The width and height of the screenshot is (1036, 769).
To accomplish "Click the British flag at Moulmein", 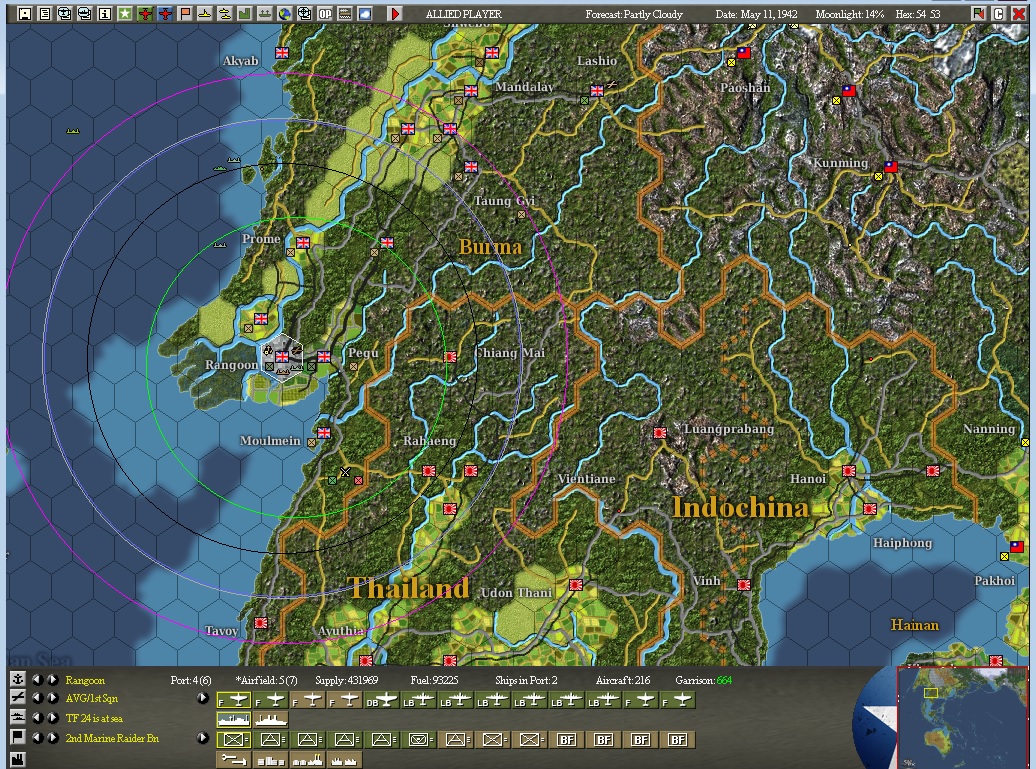I will [x=324, y=433].
